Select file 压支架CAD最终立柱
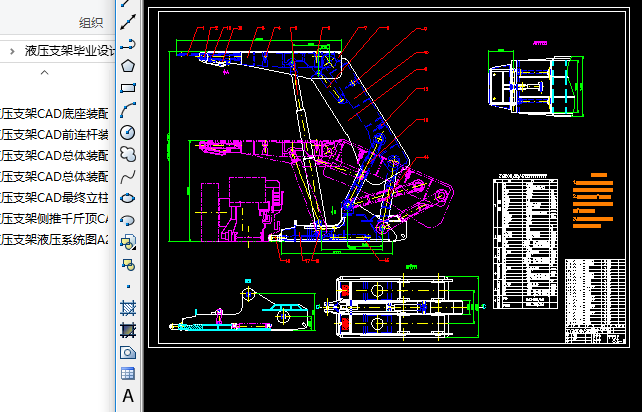642x412 pixels. [54, 197]
